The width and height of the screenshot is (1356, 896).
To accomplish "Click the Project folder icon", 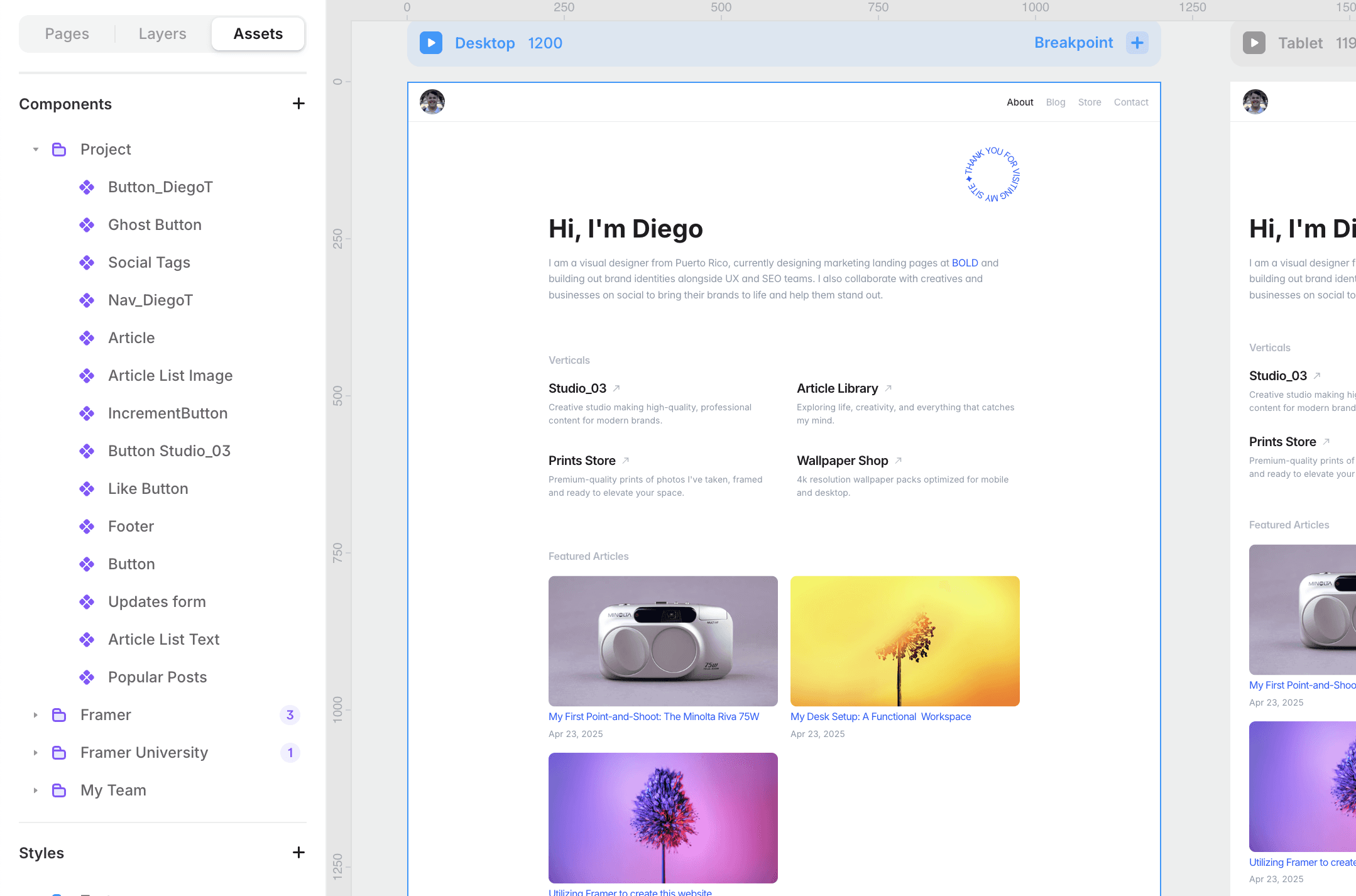I will (59, 150).
